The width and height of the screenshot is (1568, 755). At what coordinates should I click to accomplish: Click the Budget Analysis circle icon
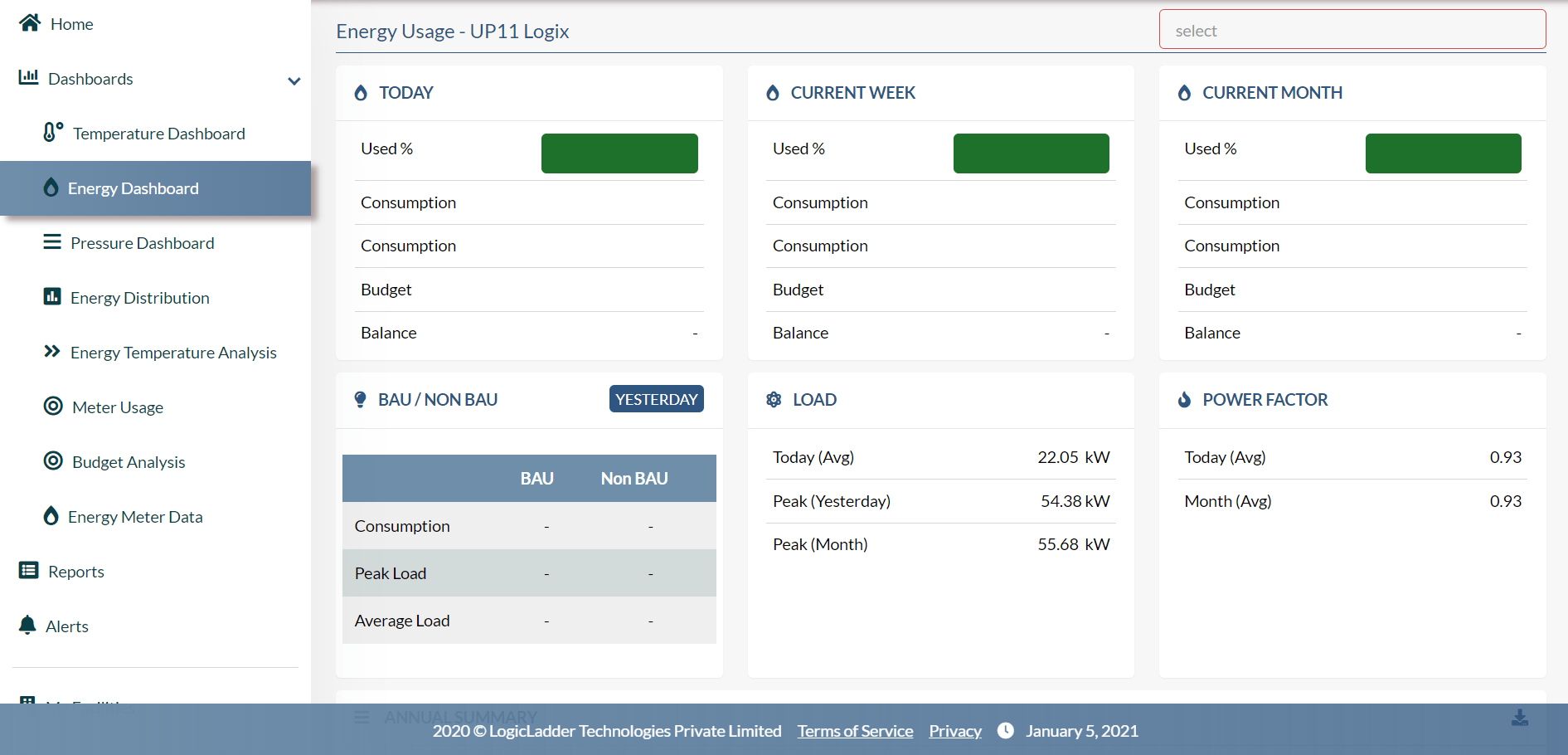53,460
